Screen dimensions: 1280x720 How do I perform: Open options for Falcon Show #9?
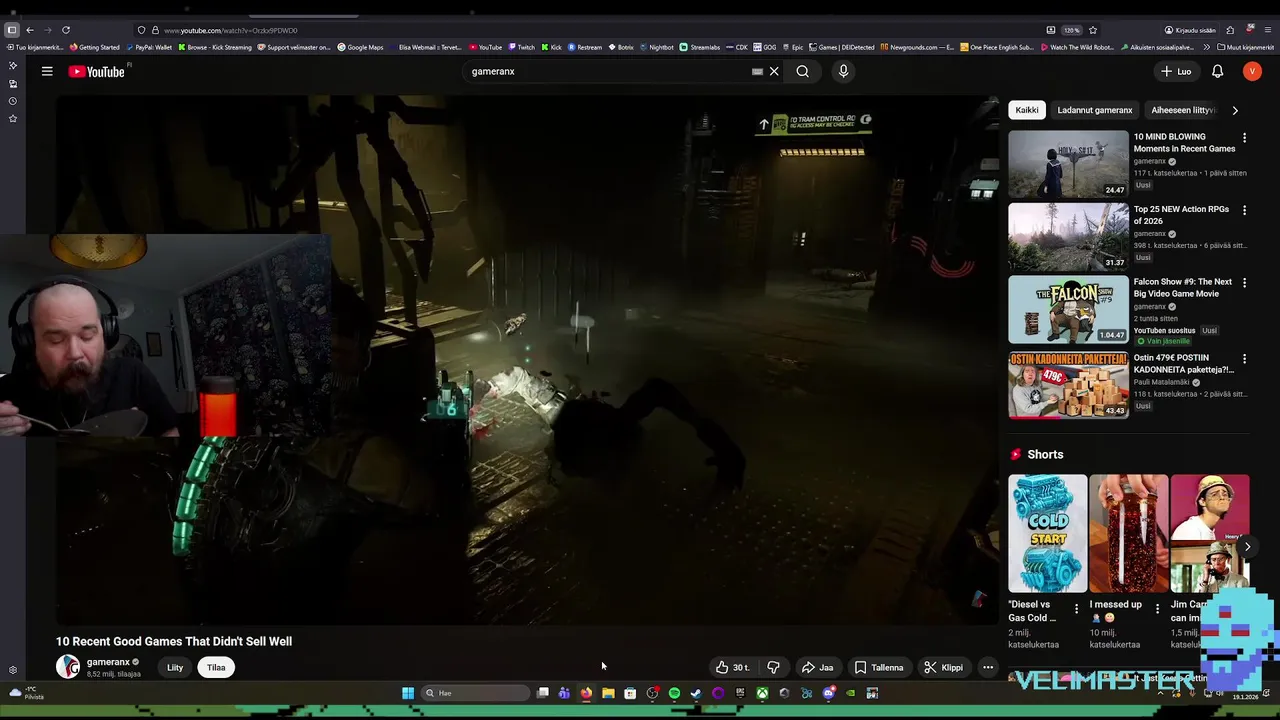coord(1244,283)
